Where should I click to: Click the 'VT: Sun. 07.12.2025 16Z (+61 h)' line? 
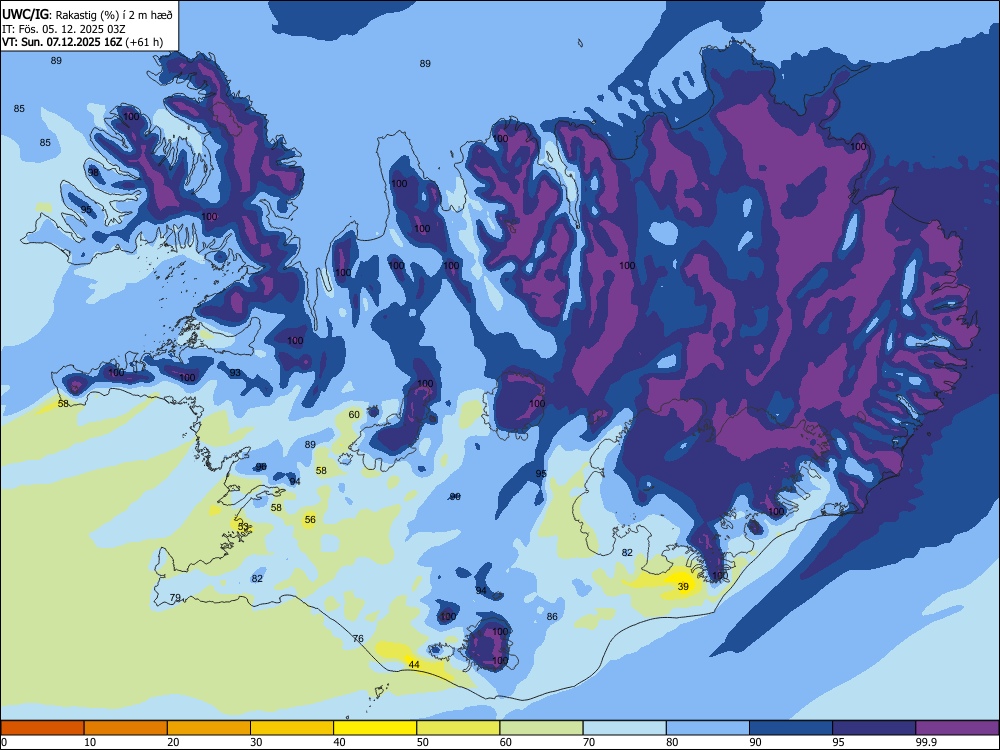click(x=82, y=42)
